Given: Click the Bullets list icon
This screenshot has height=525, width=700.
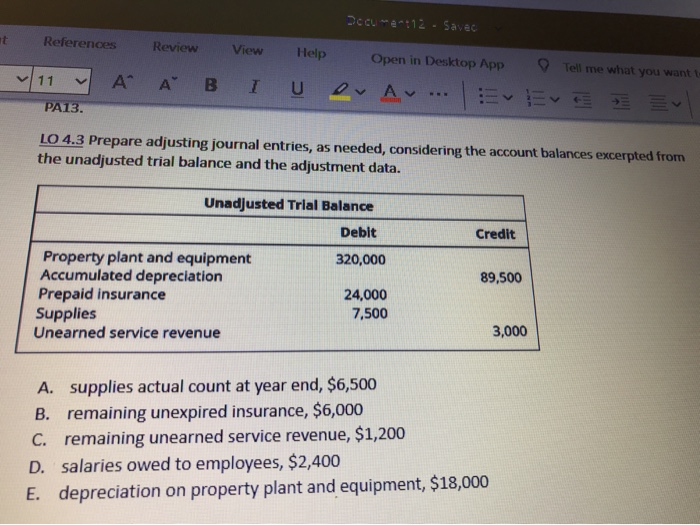Looking at the screenshot, I should tap(488, 96).
